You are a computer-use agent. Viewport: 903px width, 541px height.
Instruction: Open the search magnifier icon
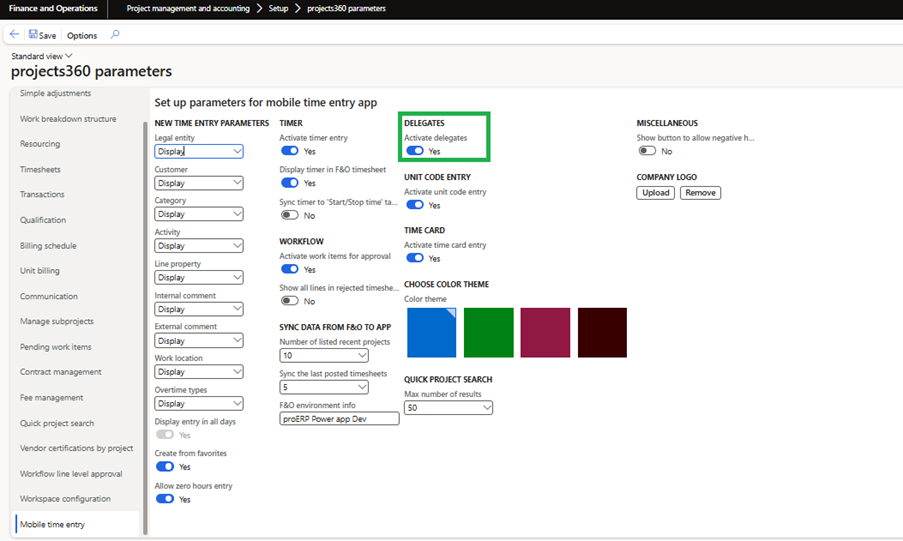pos(115,35)
